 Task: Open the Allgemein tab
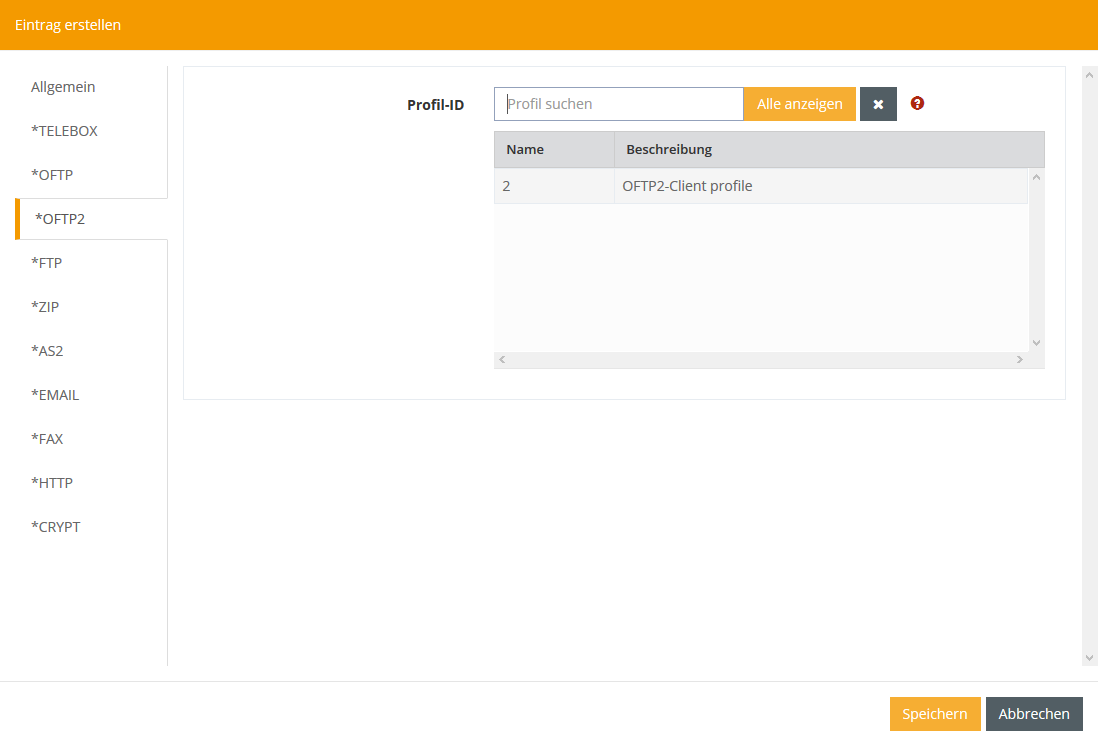click(63, 87)
